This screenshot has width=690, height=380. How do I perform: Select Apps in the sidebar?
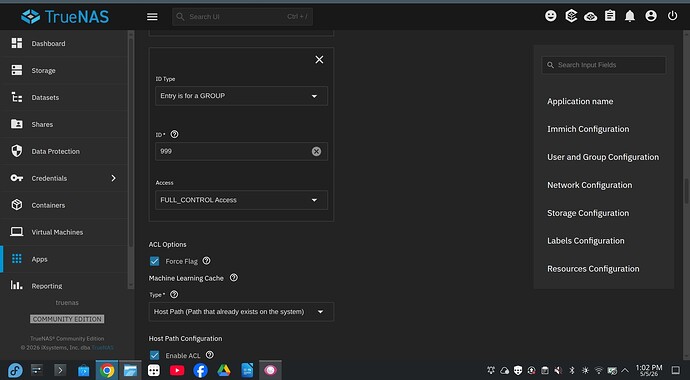(x=65, y=259)
